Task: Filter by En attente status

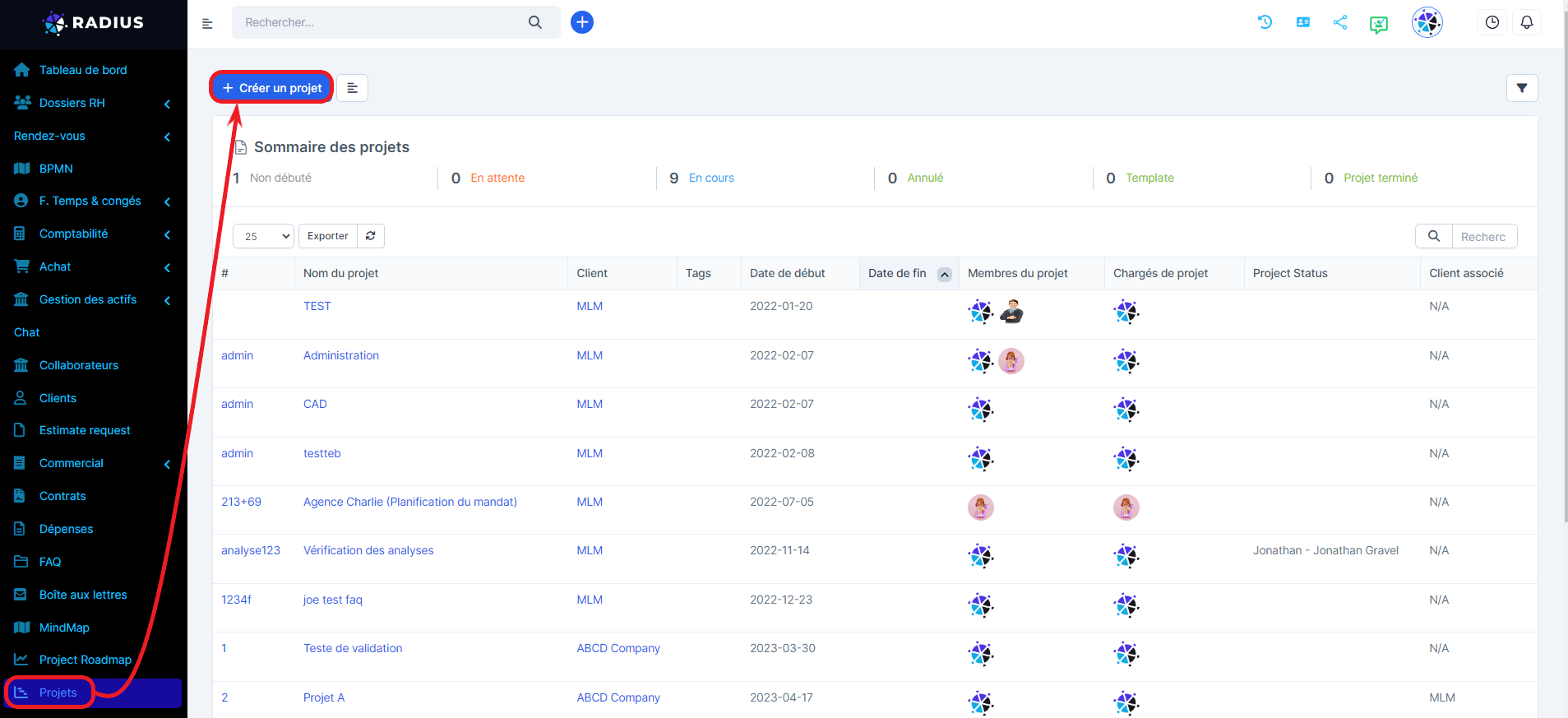Action: point(497,178)
